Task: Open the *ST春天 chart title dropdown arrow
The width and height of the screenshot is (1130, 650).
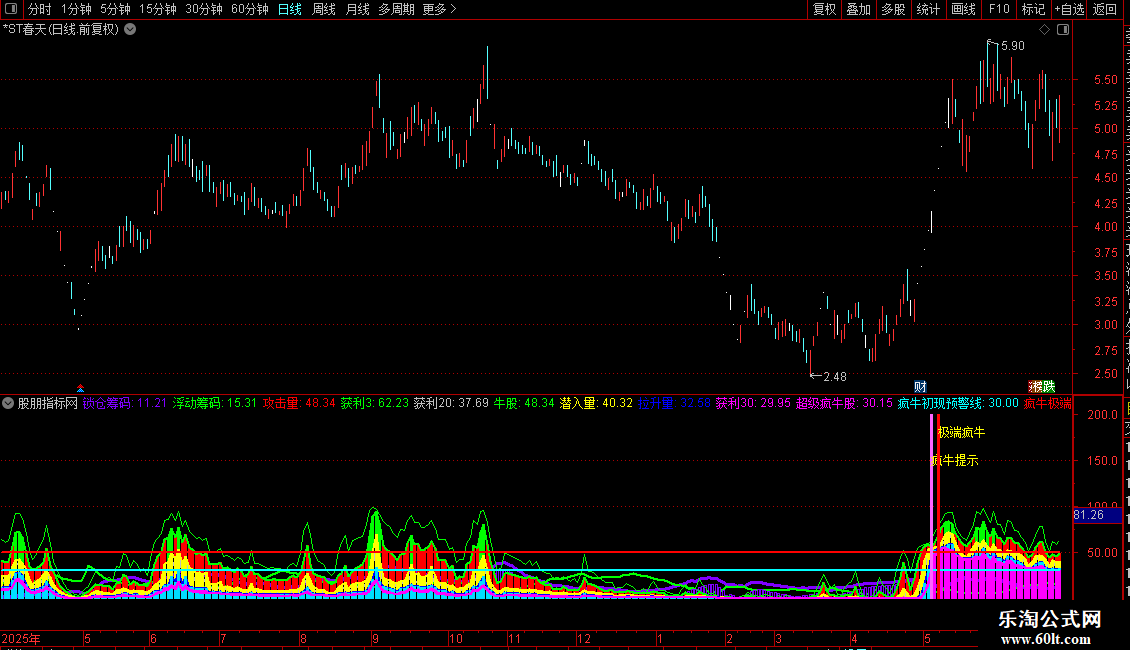Action: pos(130,30)
